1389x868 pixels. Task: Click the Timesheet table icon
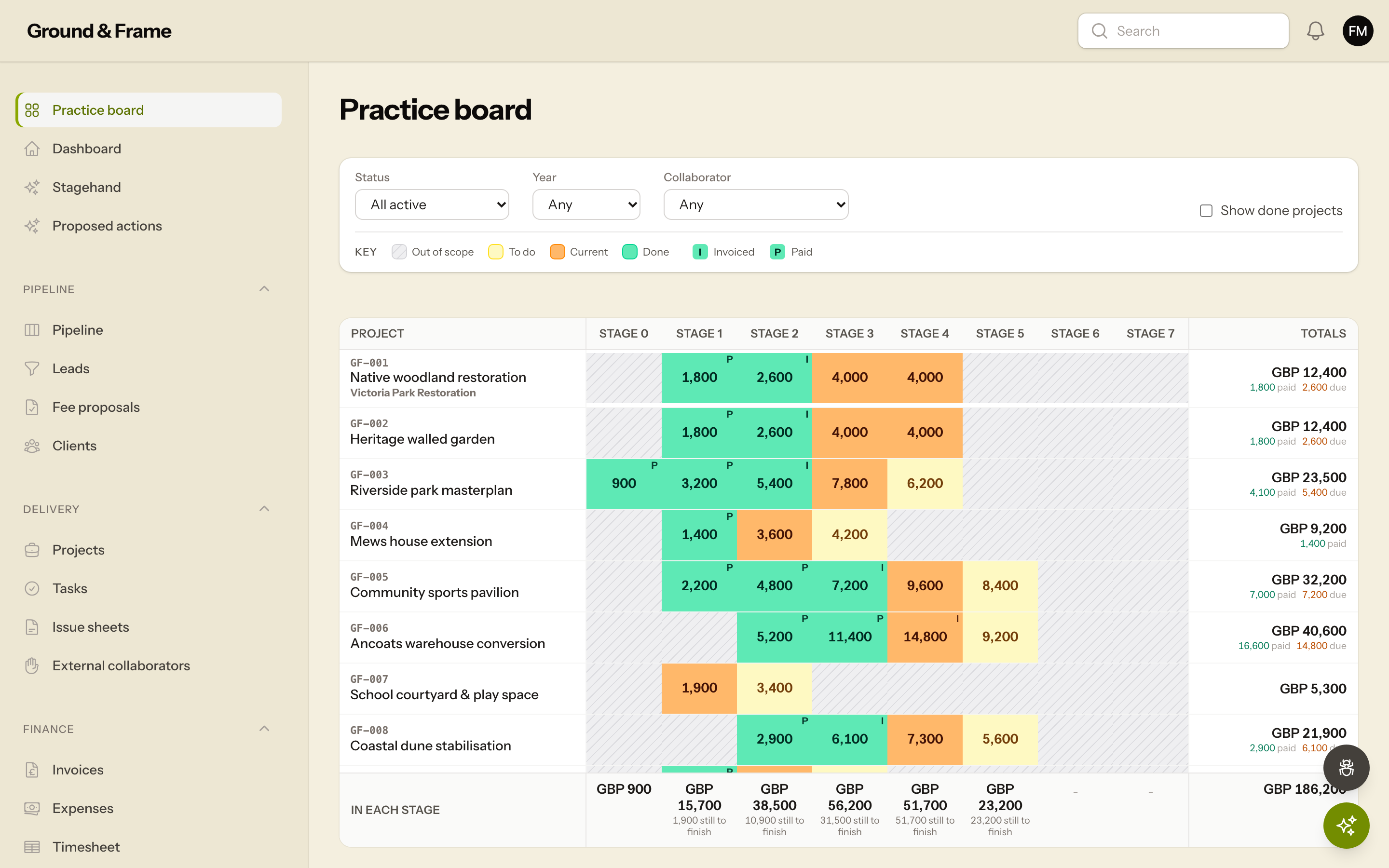tap(32, 847)
